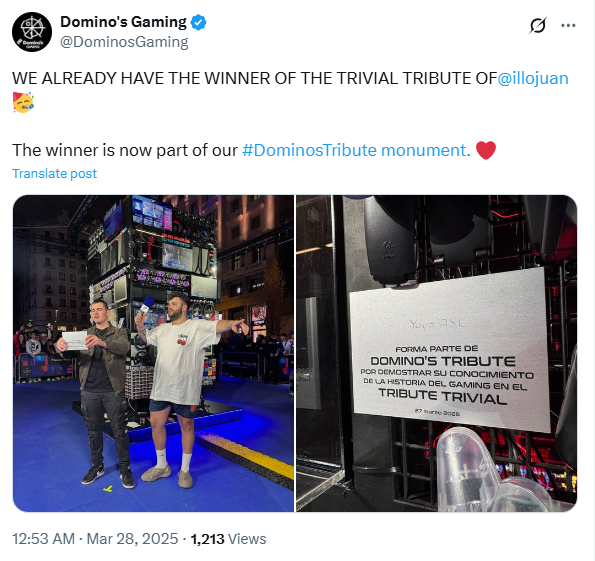Click the party face emoji
Viewport: 595px width, 561px height.
(23, 102)
